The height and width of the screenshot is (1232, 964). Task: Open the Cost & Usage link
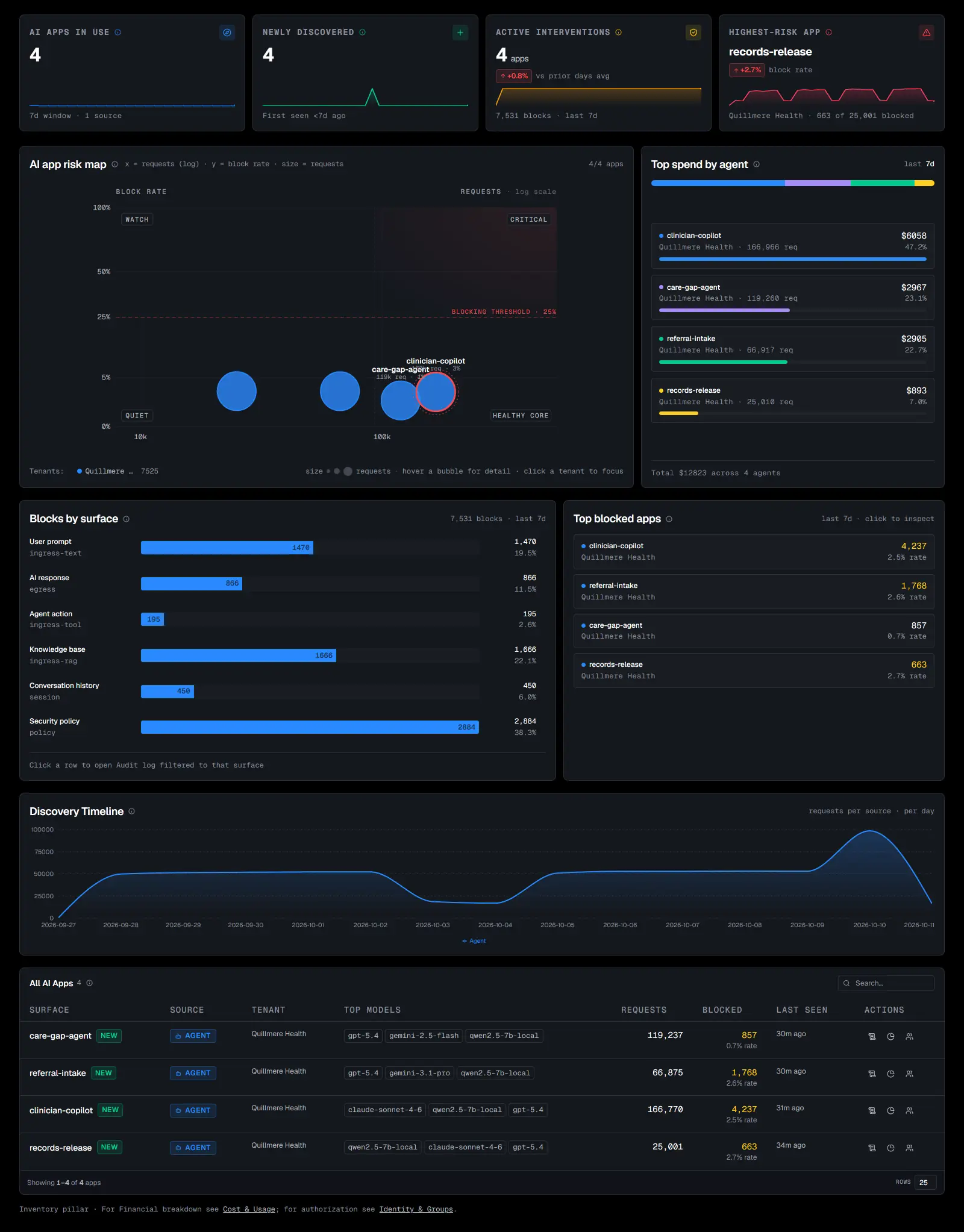click(249, 1209)
